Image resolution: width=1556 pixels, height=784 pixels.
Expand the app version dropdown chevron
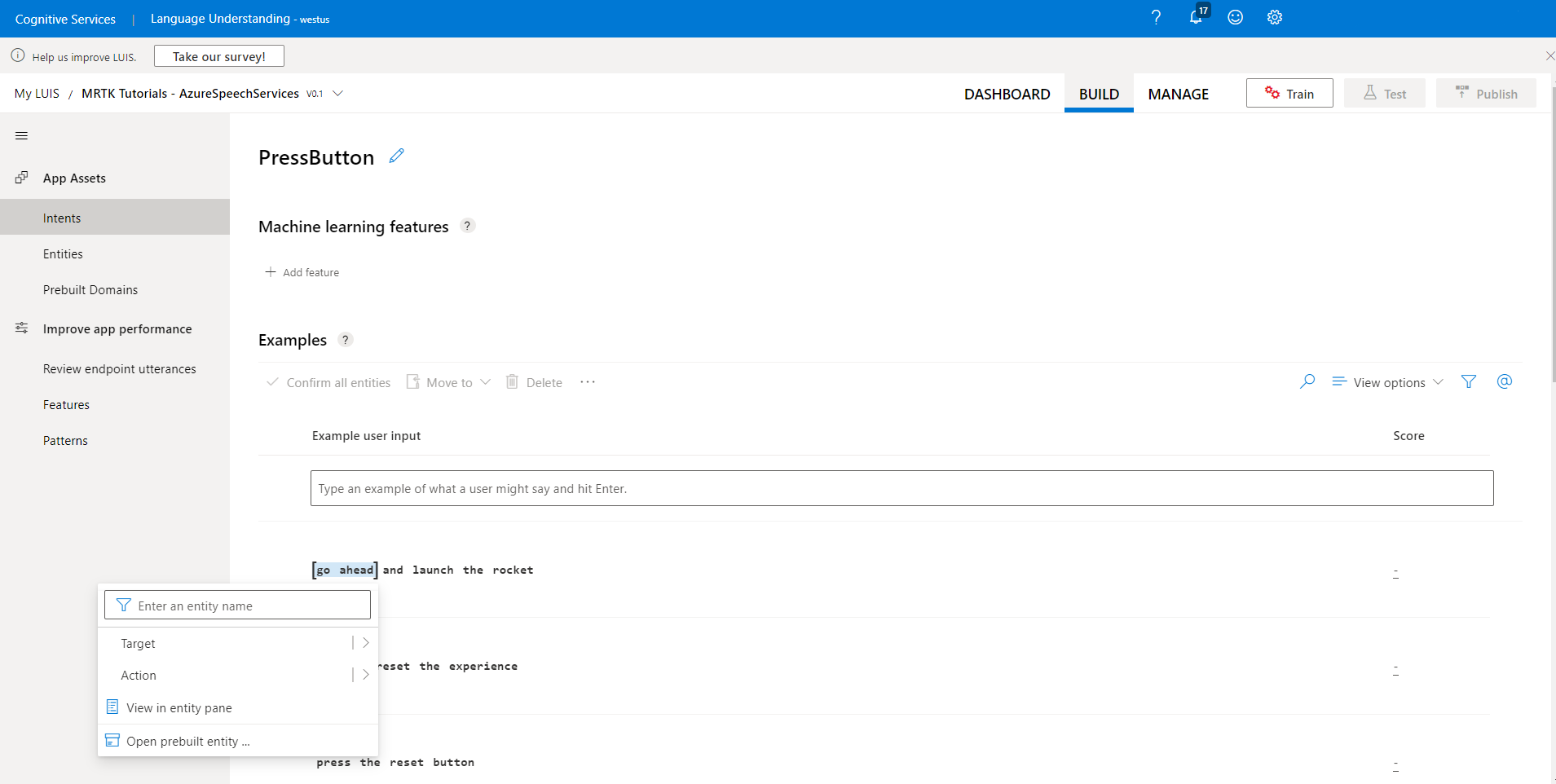click(x=338, y=93)
